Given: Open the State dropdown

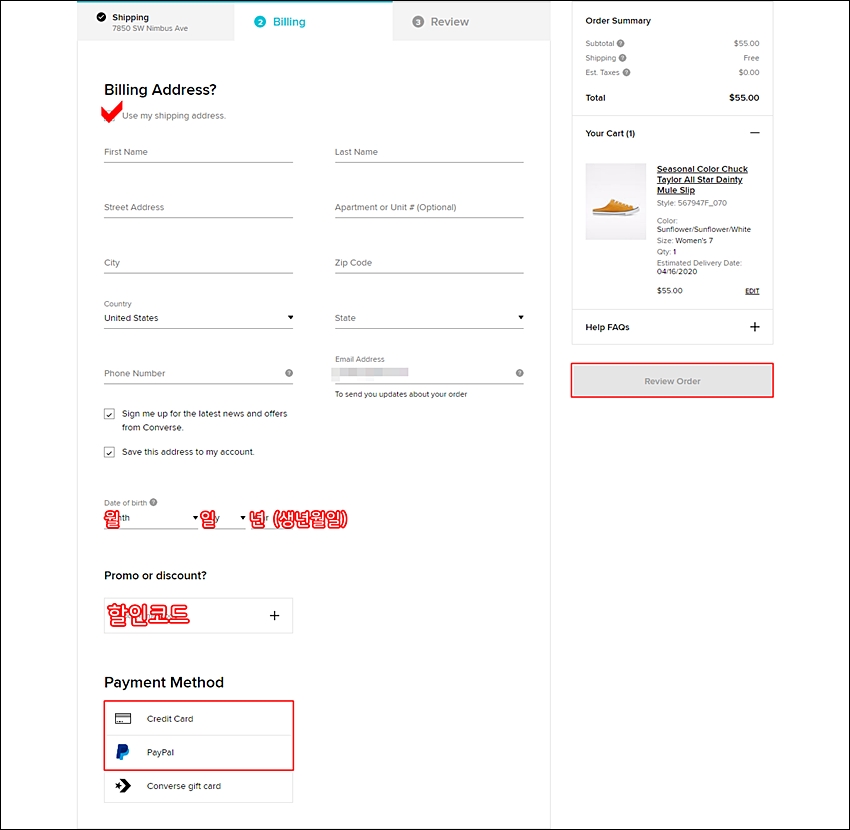Looking at the screenshot, I should click(429, 318).
